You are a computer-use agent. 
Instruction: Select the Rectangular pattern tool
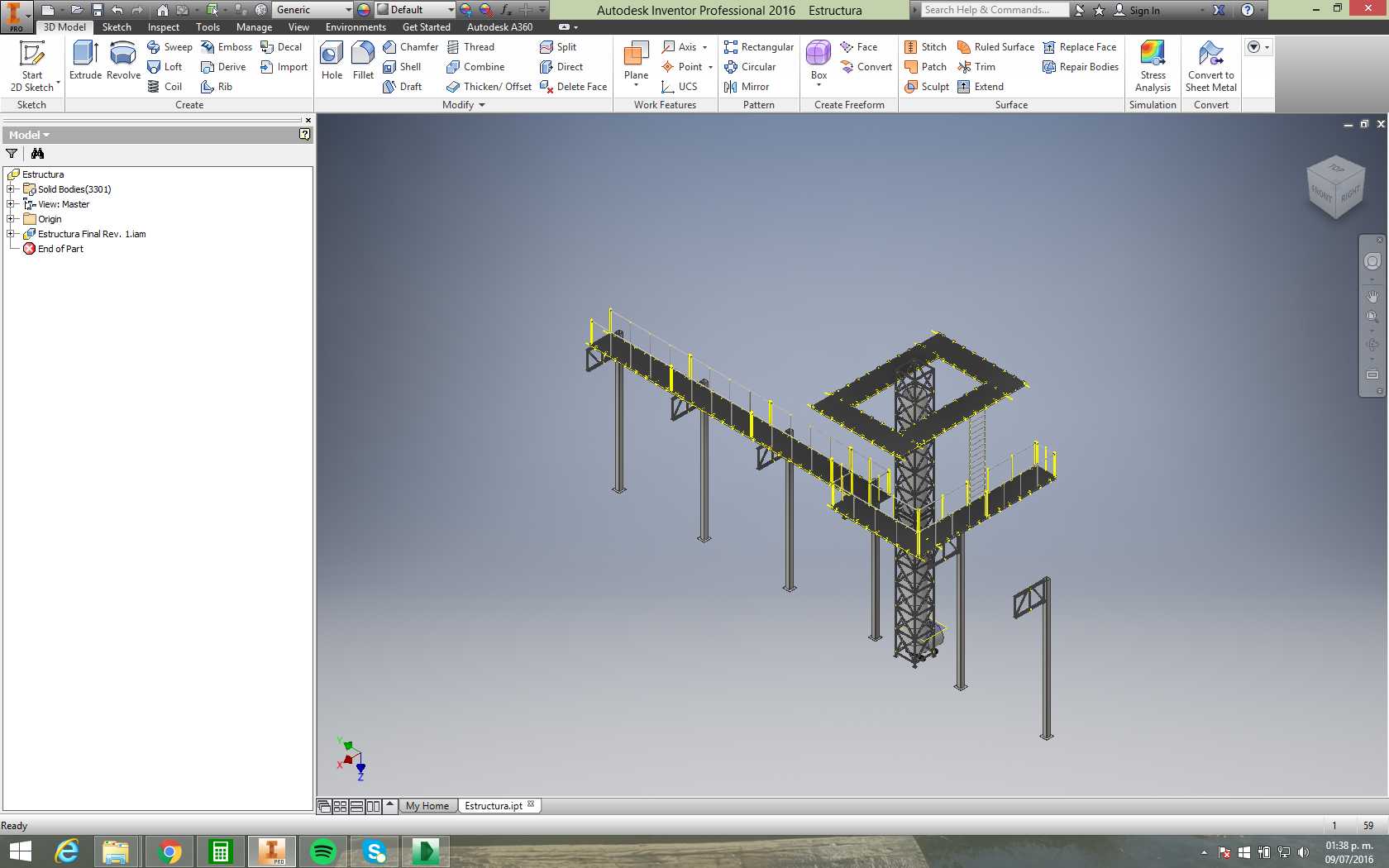(x=758, y=47)
